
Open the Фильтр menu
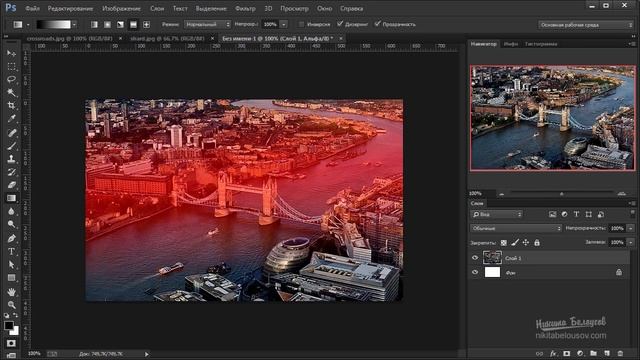pyautogui.click(x=245, y=8)
